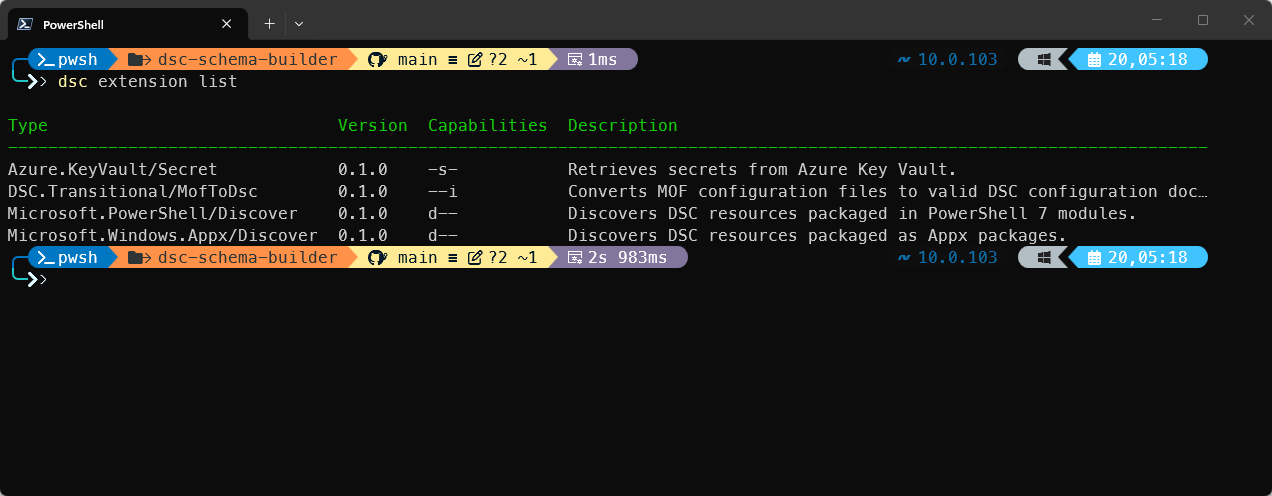Click the execution timer icon beside 1ms
Image resolution: width=1272 pixels, height=496 pixels.
coord(575,60)
